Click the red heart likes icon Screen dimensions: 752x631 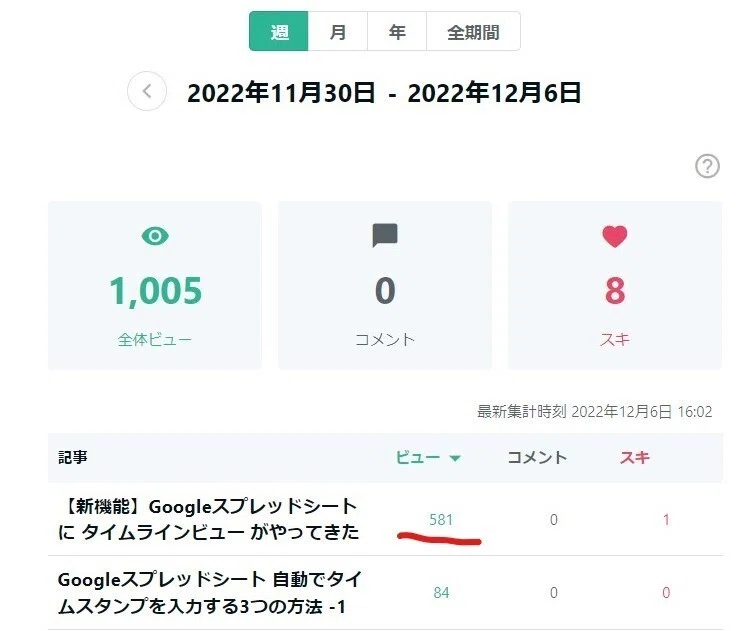614,236
